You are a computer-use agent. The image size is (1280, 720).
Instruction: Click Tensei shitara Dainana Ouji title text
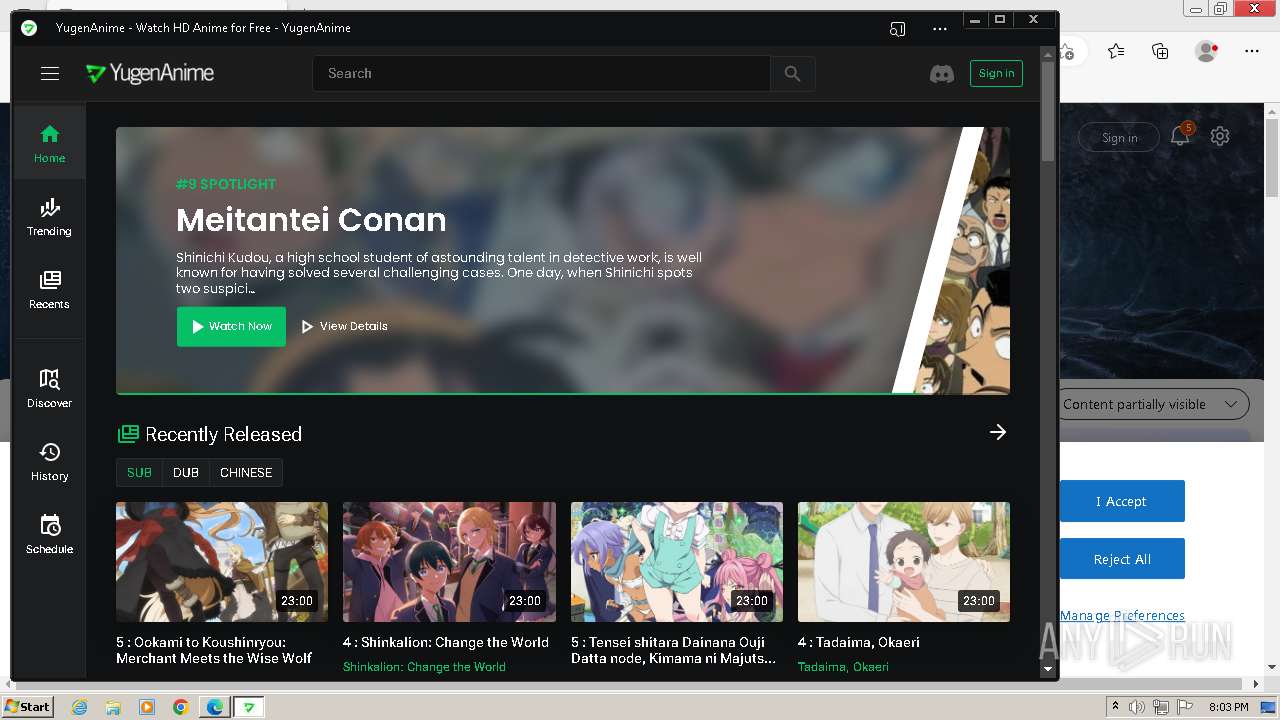coord(673,650)
